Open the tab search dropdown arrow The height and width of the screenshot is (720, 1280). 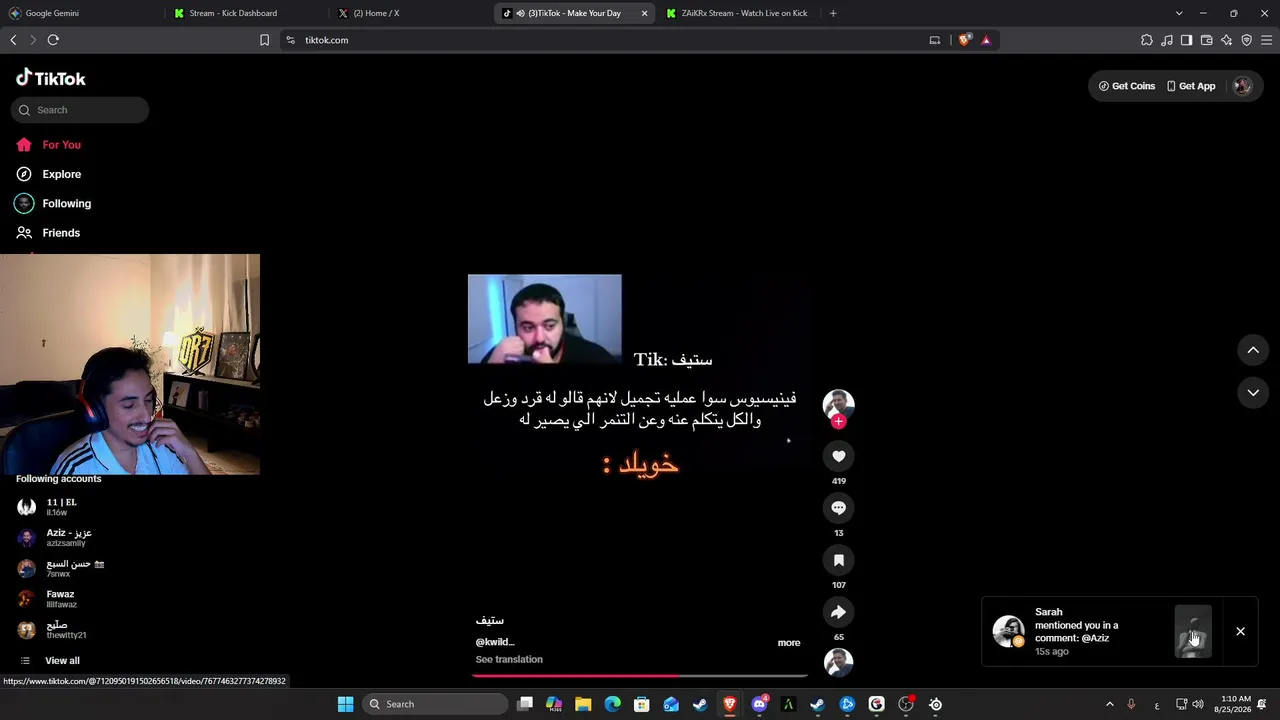coord(1179,13)
